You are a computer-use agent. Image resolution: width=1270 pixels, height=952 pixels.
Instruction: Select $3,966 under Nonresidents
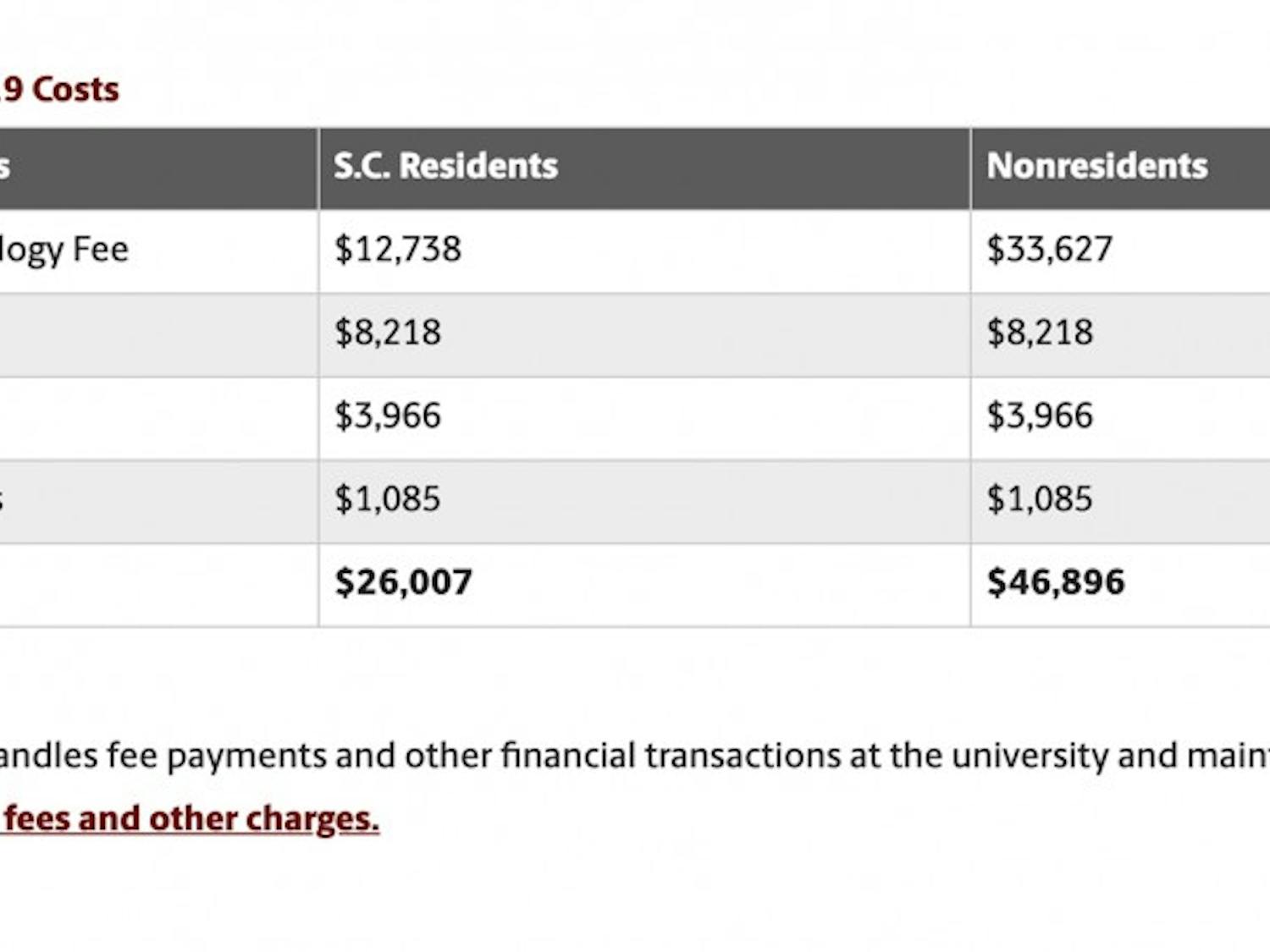click(1040, 415)
